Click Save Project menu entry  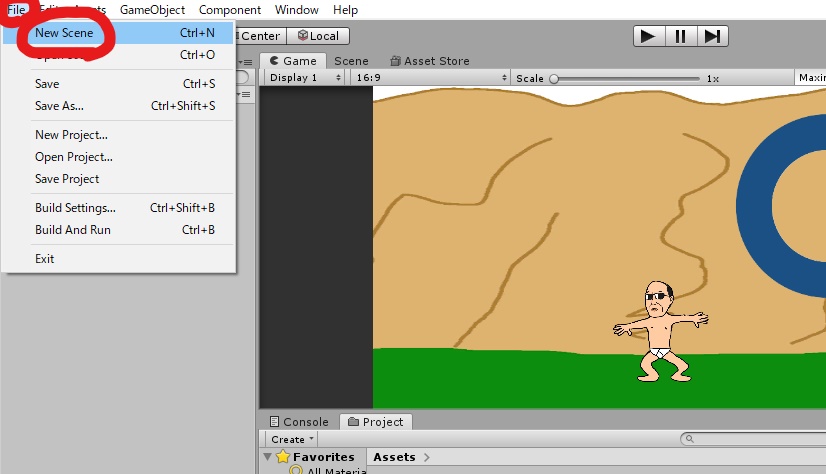pos(119,179)
